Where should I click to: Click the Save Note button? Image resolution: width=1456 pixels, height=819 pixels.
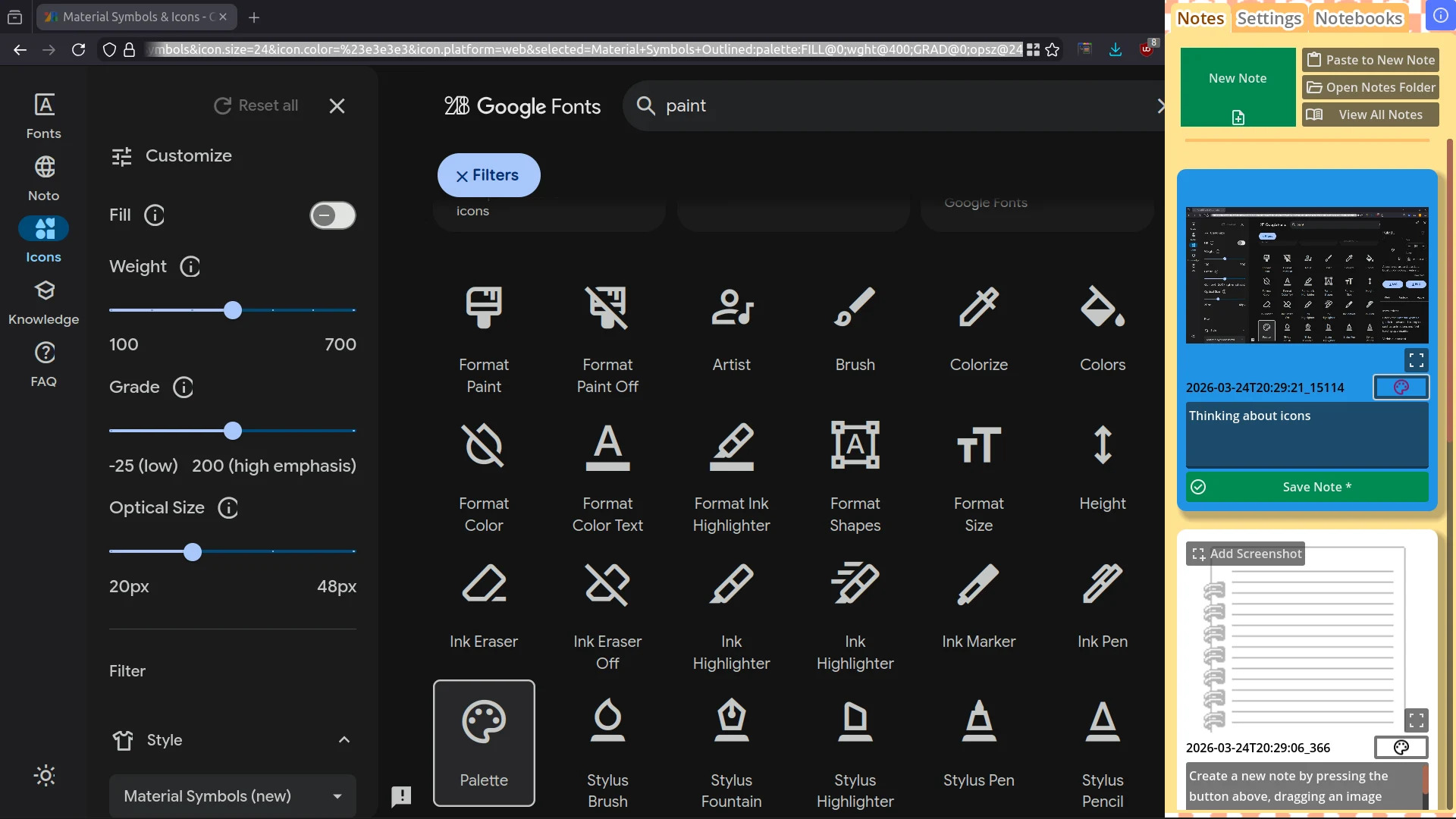point(1307,487)
